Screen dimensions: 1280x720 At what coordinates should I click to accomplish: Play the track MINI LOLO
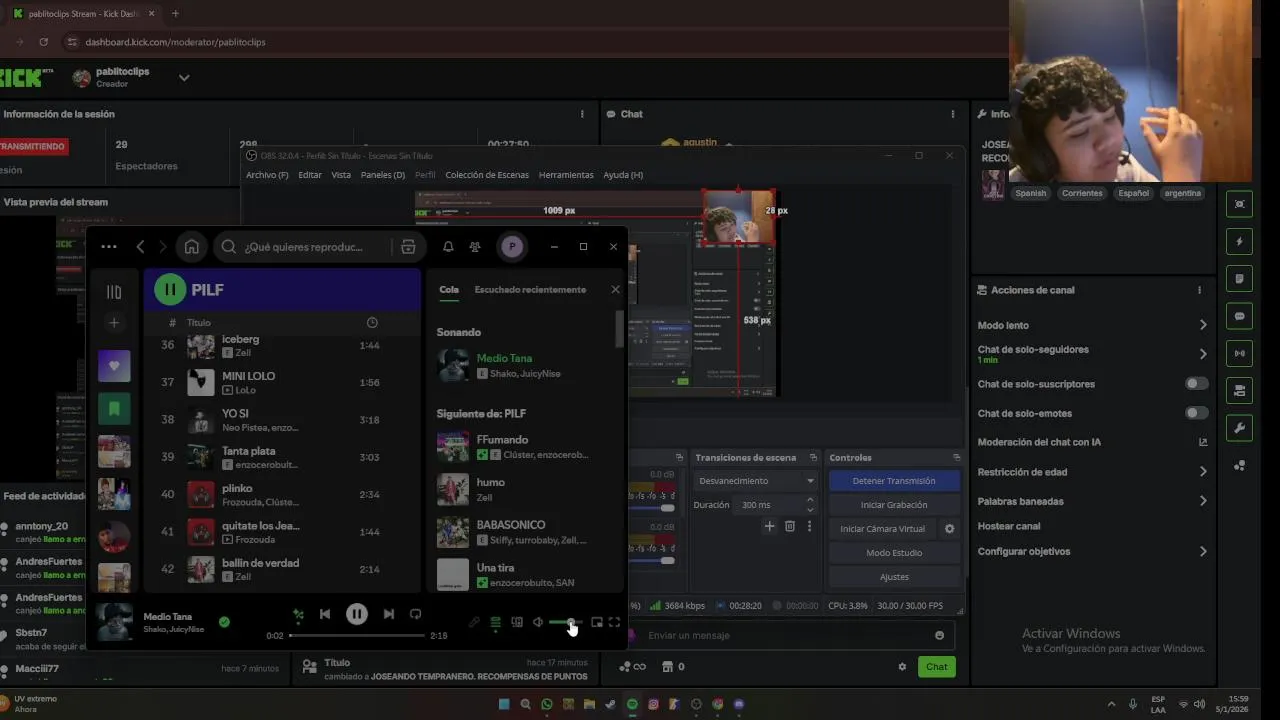pyautogui.click(x=282, y=382)
